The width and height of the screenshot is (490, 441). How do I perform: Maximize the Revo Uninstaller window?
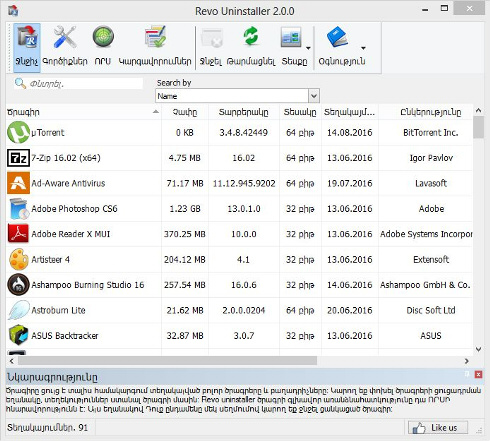coord(444,9)
